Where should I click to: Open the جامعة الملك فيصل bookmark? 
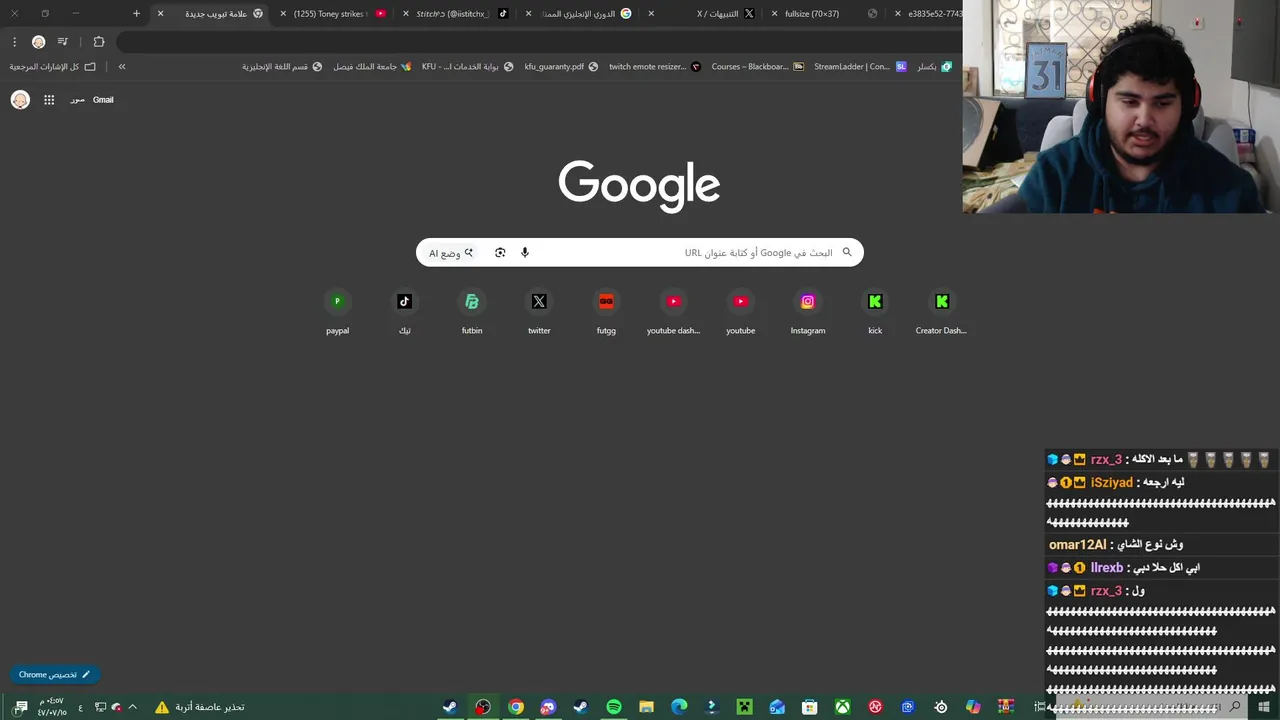tap(372, 67)
